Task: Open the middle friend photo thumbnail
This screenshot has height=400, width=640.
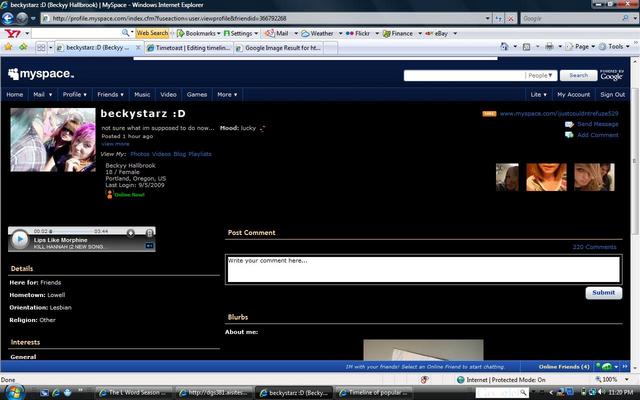Action: click(546, 177)
